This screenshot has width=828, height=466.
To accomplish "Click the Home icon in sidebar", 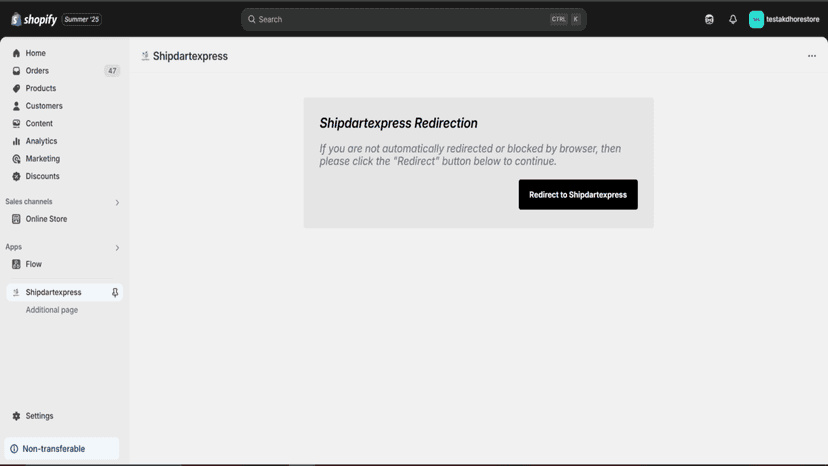I will (16, 53).
